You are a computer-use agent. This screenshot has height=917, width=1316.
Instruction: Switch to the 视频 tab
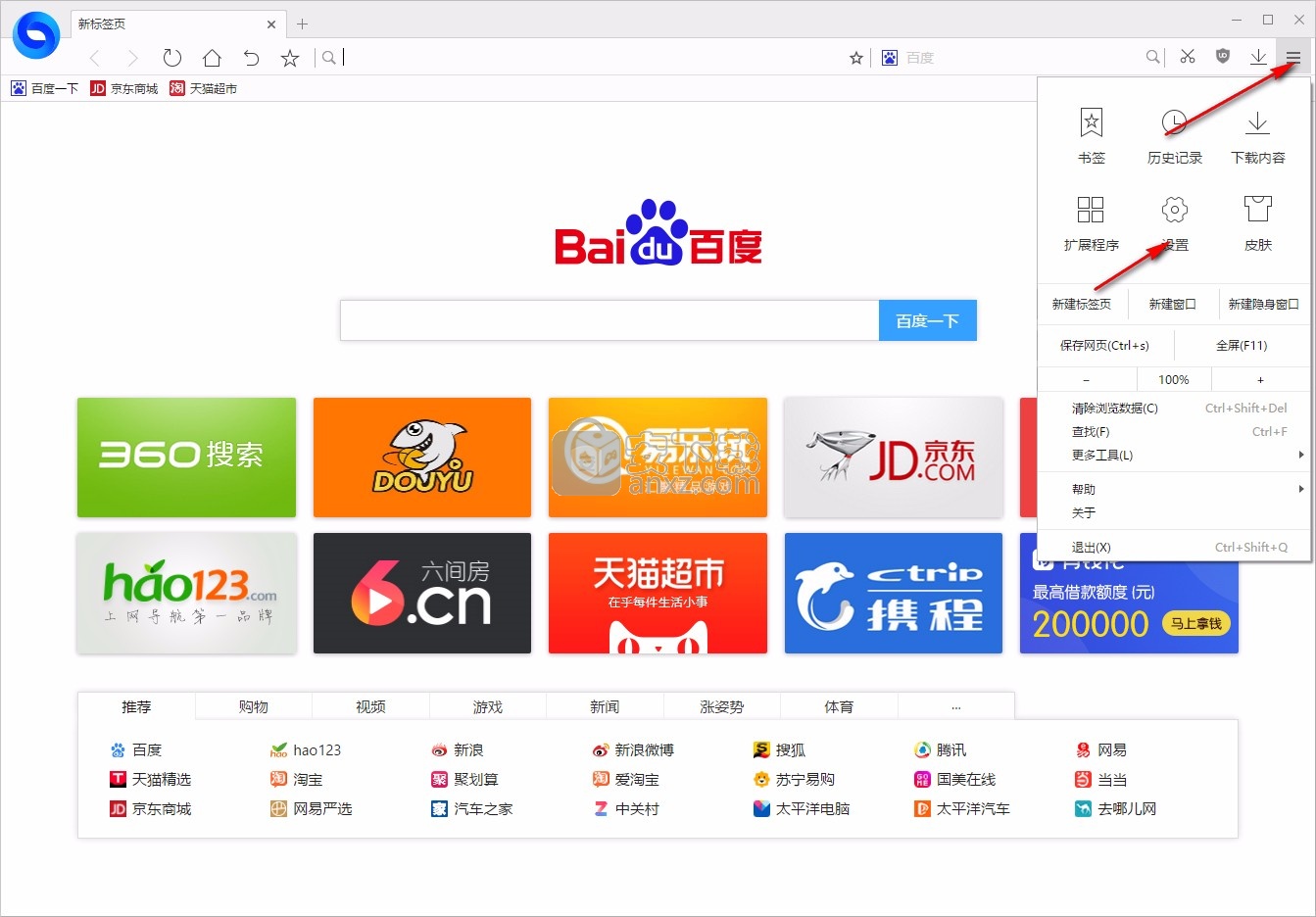coord(370,706)
